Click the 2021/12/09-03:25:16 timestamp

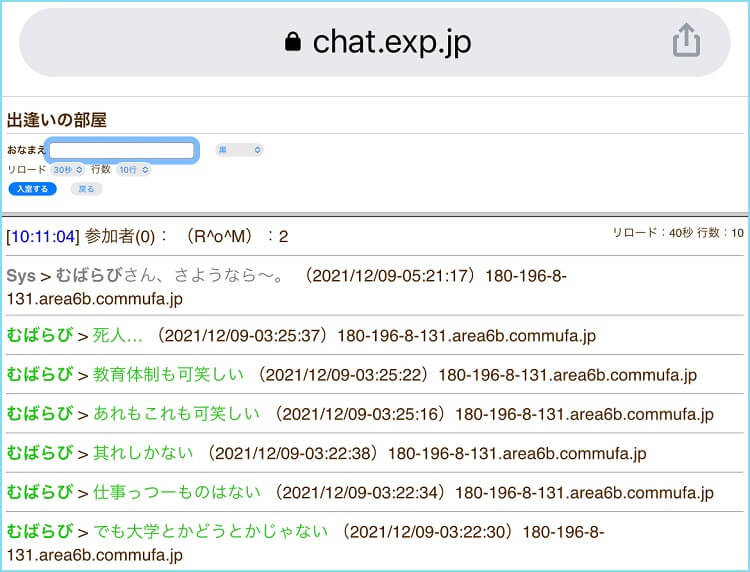coord(359,414)
